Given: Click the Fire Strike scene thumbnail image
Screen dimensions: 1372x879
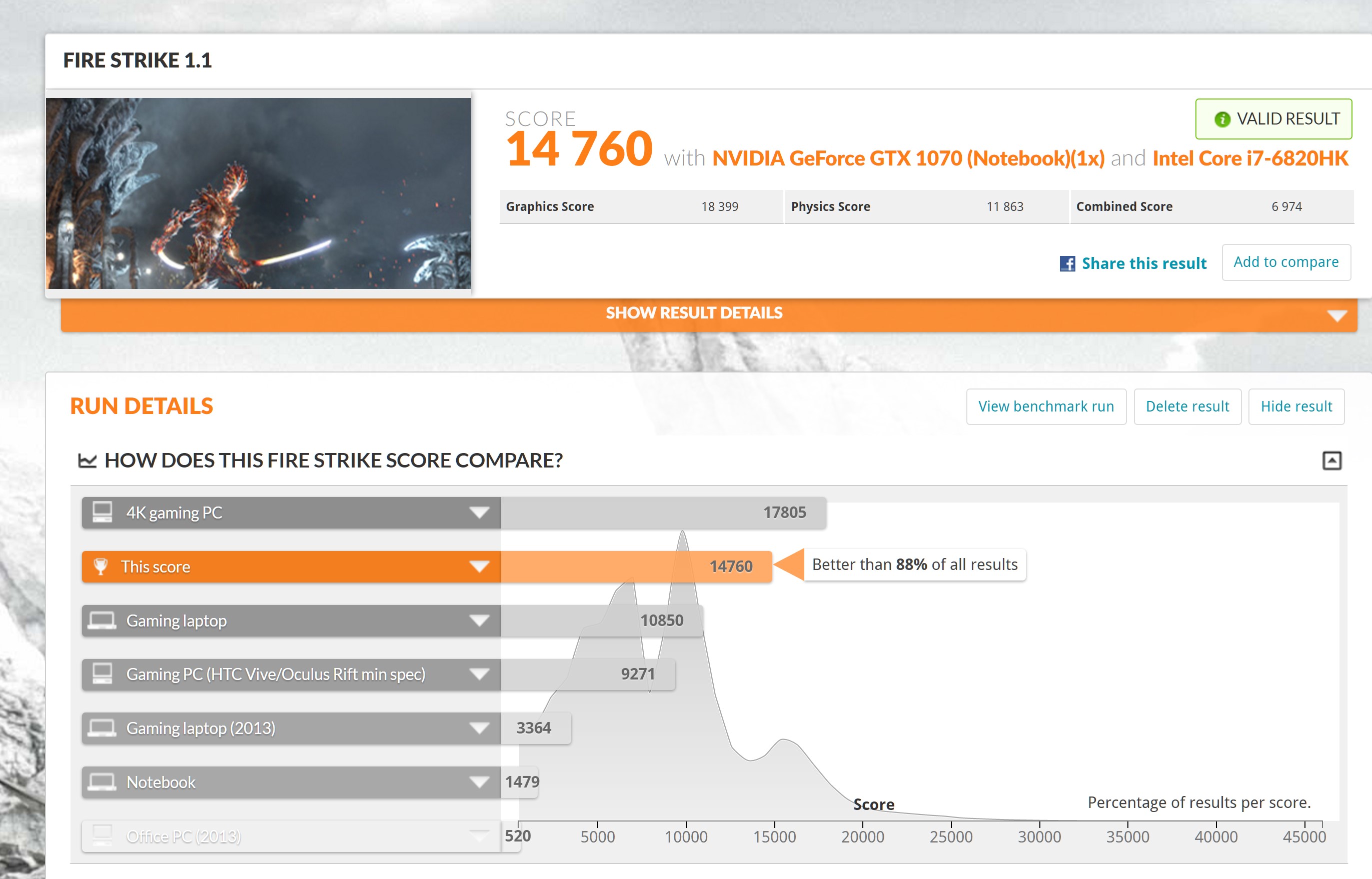Looking at the screenshot, I should (259, 193).
